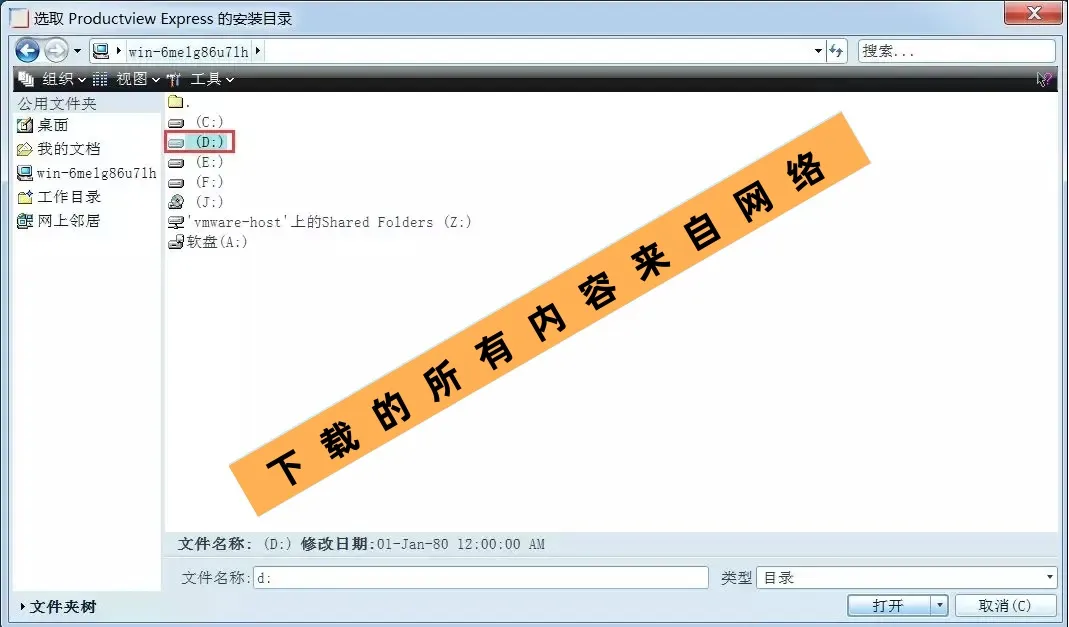The height and width of the screenshot is (627, 1069).
Task: Click the context help icon in toolbar
Action: [x=1043, y=80]
